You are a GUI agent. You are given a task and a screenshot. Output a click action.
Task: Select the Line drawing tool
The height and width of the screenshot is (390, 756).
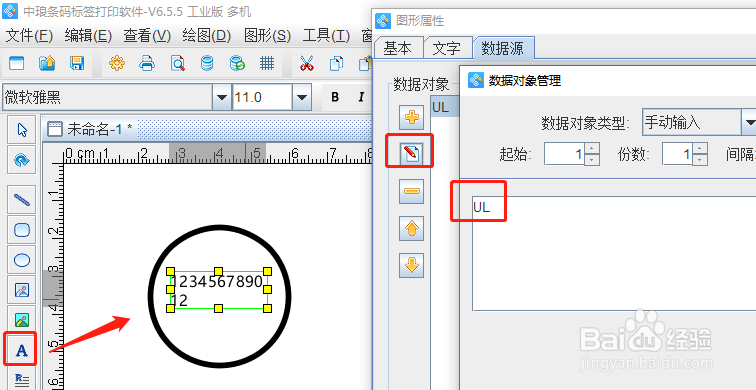(x=22, y=200)
